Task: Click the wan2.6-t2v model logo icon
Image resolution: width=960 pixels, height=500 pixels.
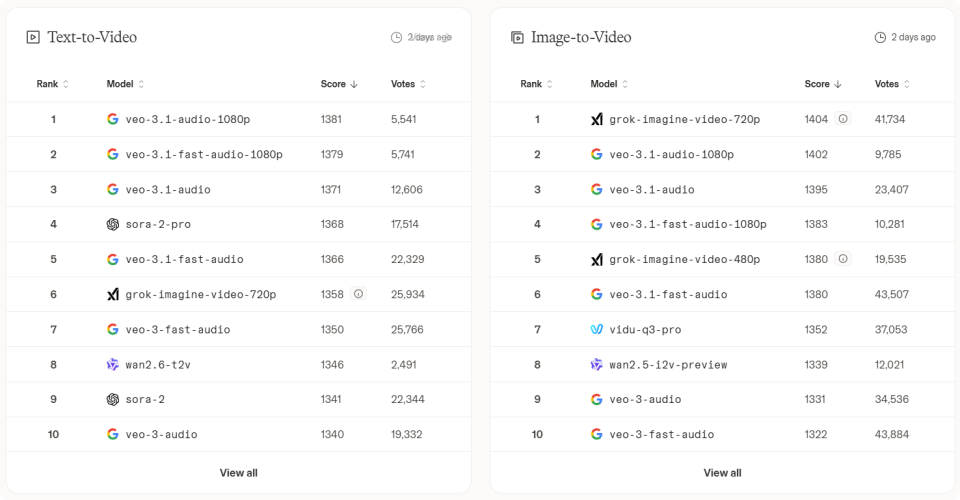Action: [x=113, y=364]
